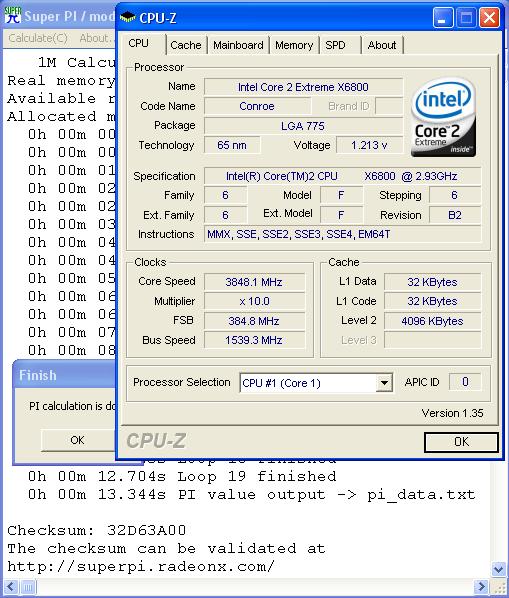Screen dimensions: 509x598
Task: Go to the About tab in CPU-Z
Action: (382, 45)
